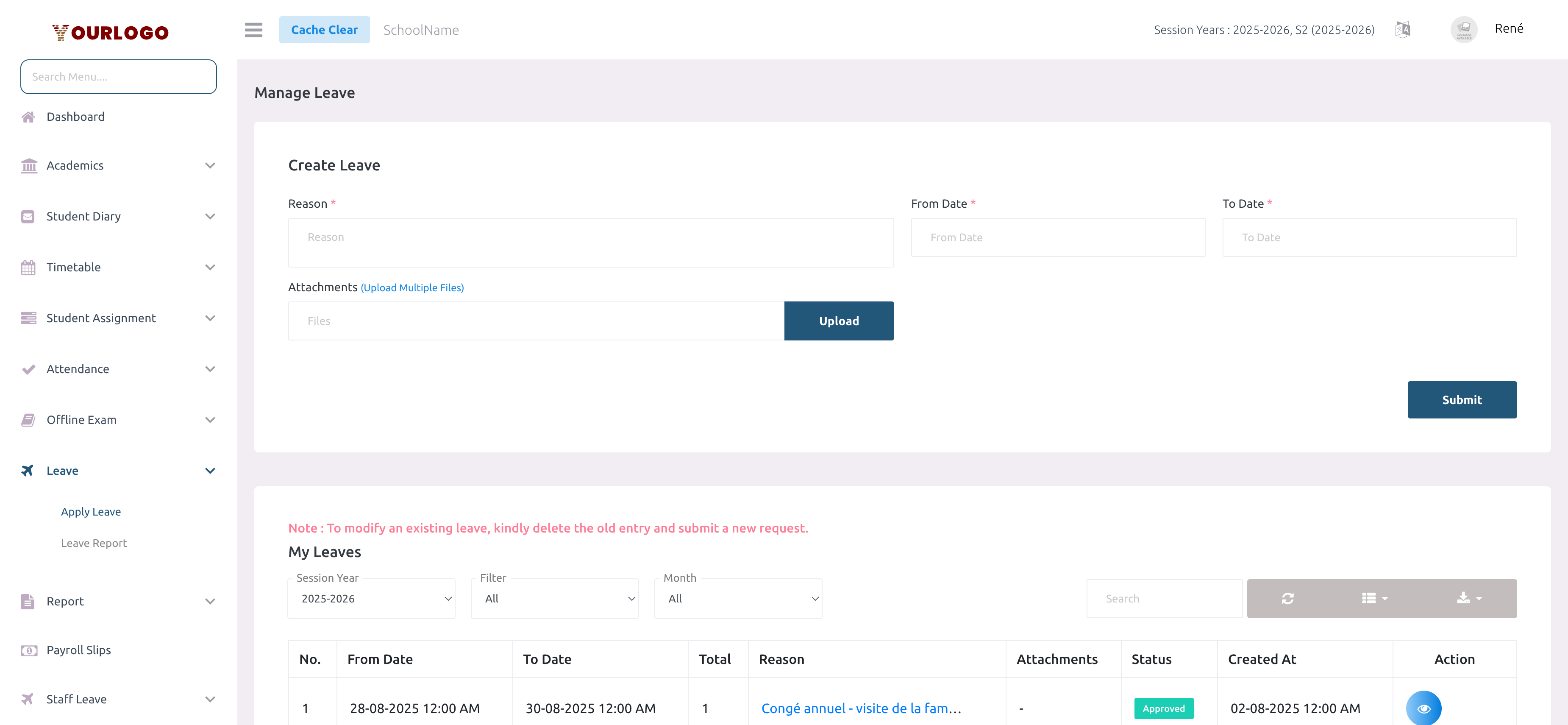View leave details with the eye icon
Image resolution: width=1568 pixels, height=725 pixels.
click(x=1424, y=708)
